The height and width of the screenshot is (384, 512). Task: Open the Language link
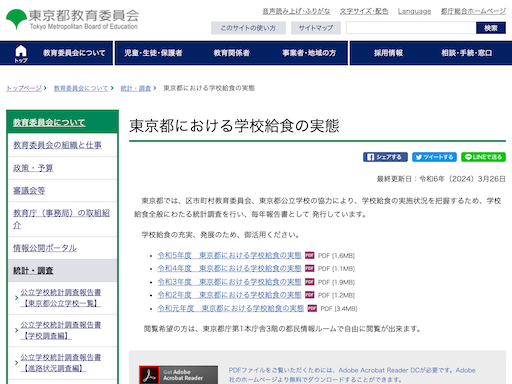click(414, 11)
